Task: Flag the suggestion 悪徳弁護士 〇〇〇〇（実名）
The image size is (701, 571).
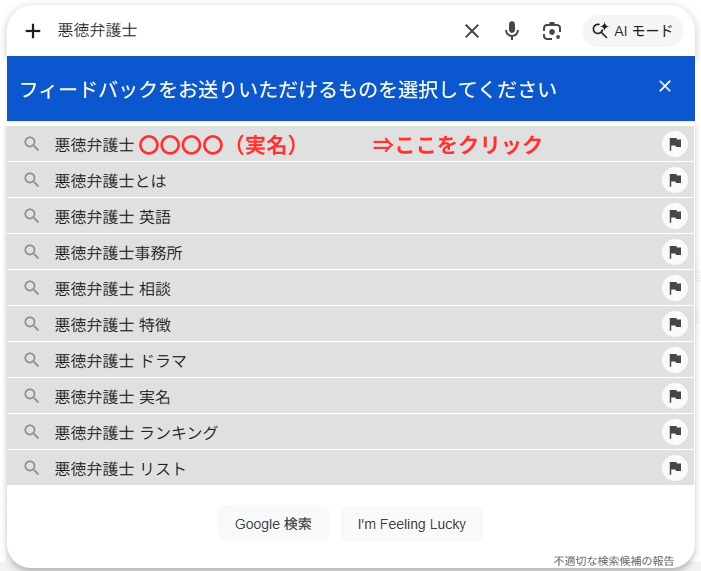Action: click(675, 144)
